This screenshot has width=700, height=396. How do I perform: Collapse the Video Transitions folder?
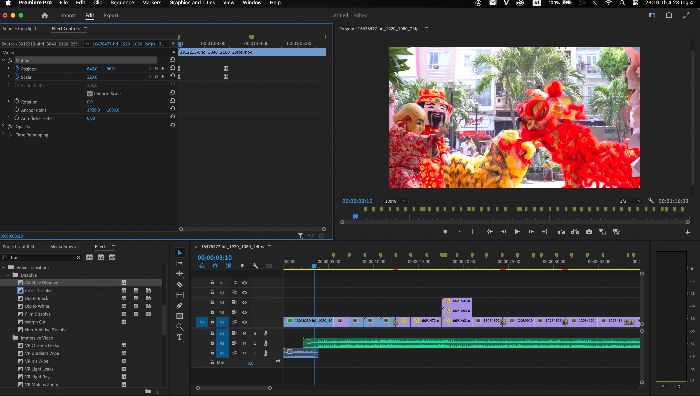[x=4, y=267]
